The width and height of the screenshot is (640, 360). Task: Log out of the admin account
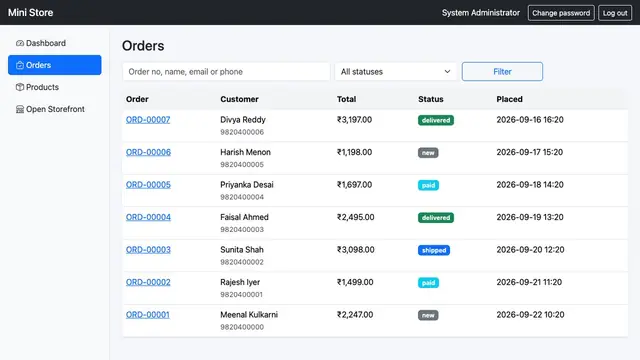click(615, 13)
